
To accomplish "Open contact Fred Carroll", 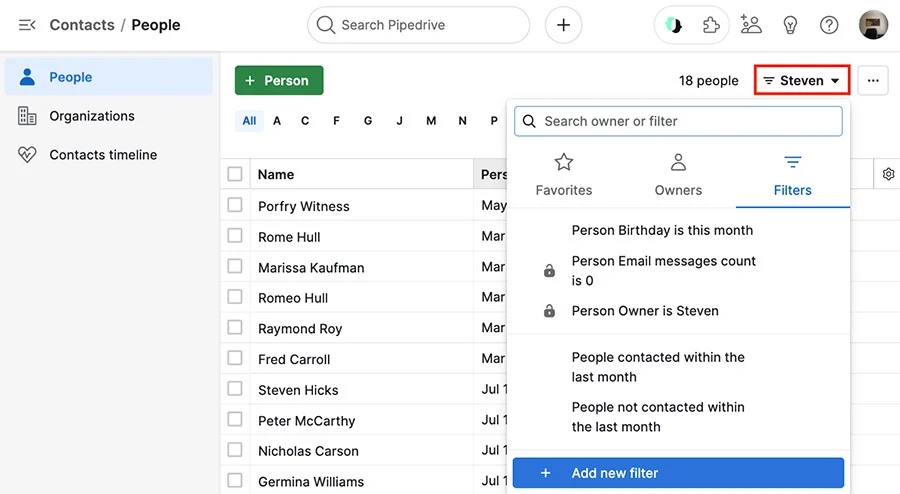I will (x=294, y=360).
